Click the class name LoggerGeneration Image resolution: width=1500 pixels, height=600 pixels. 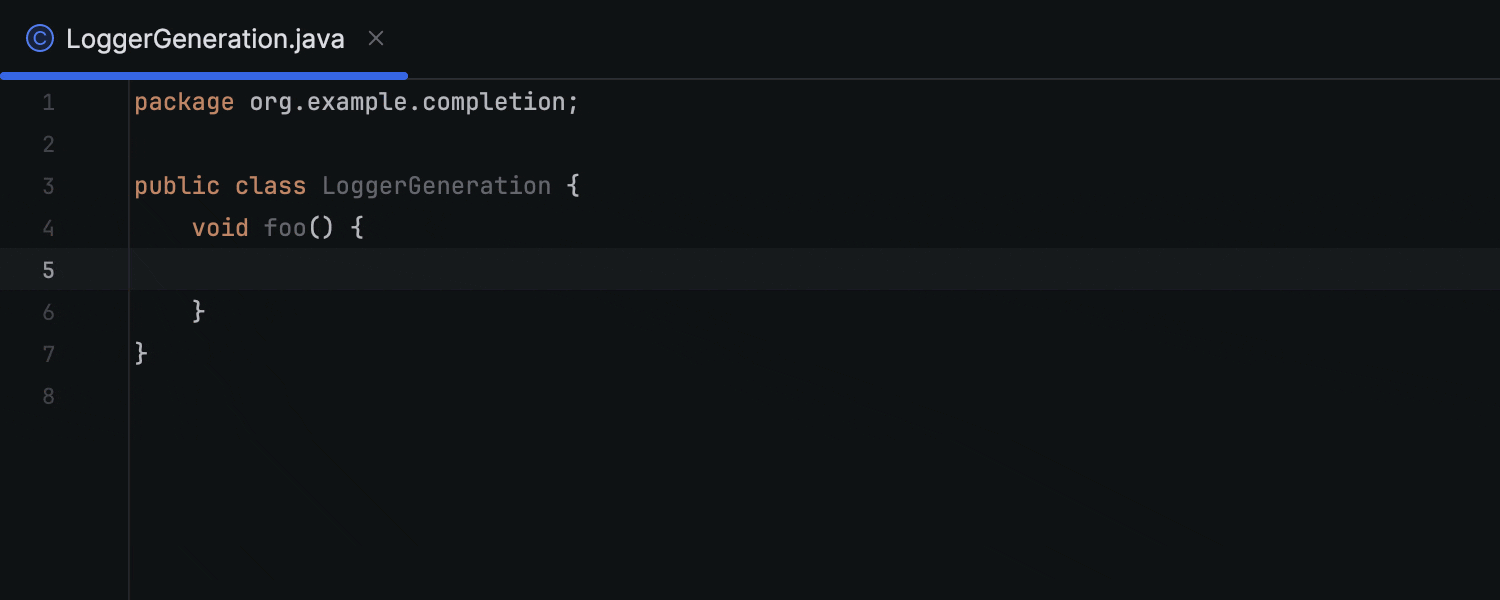(x=436, y=185)
